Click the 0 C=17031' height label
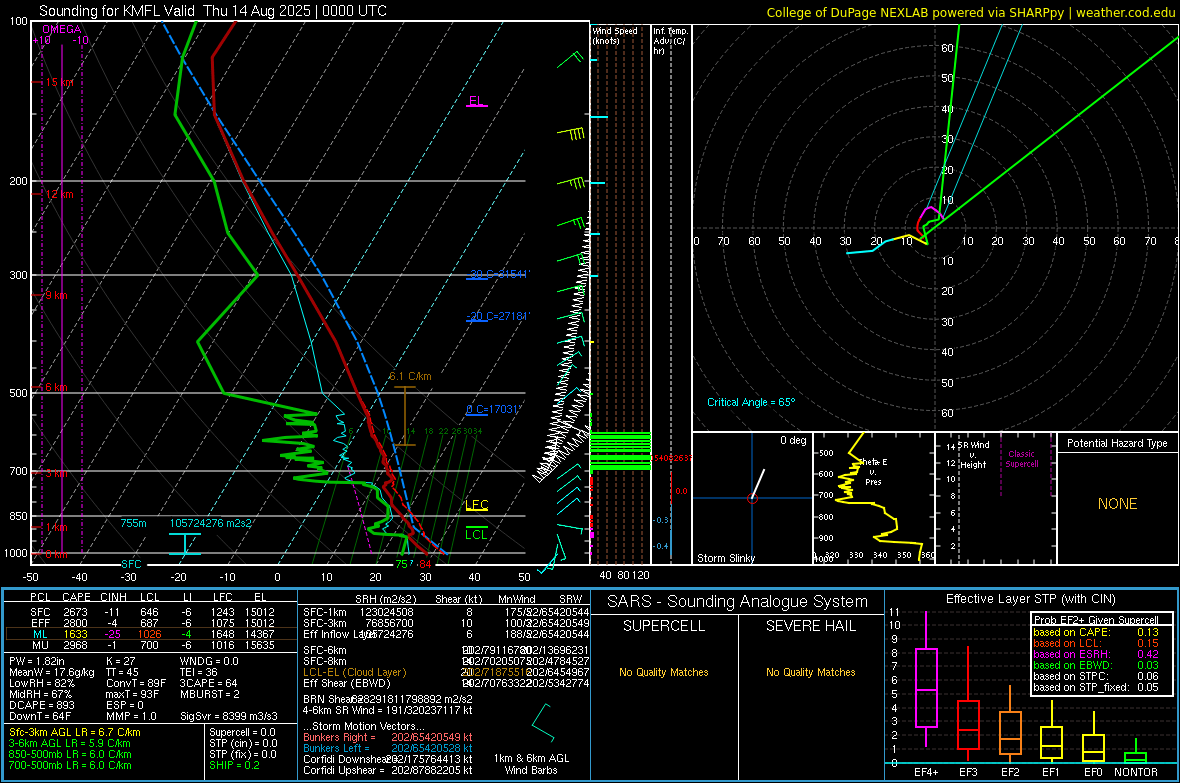Viewport: 1180px width, 783px height. click(x=494, y=410)
